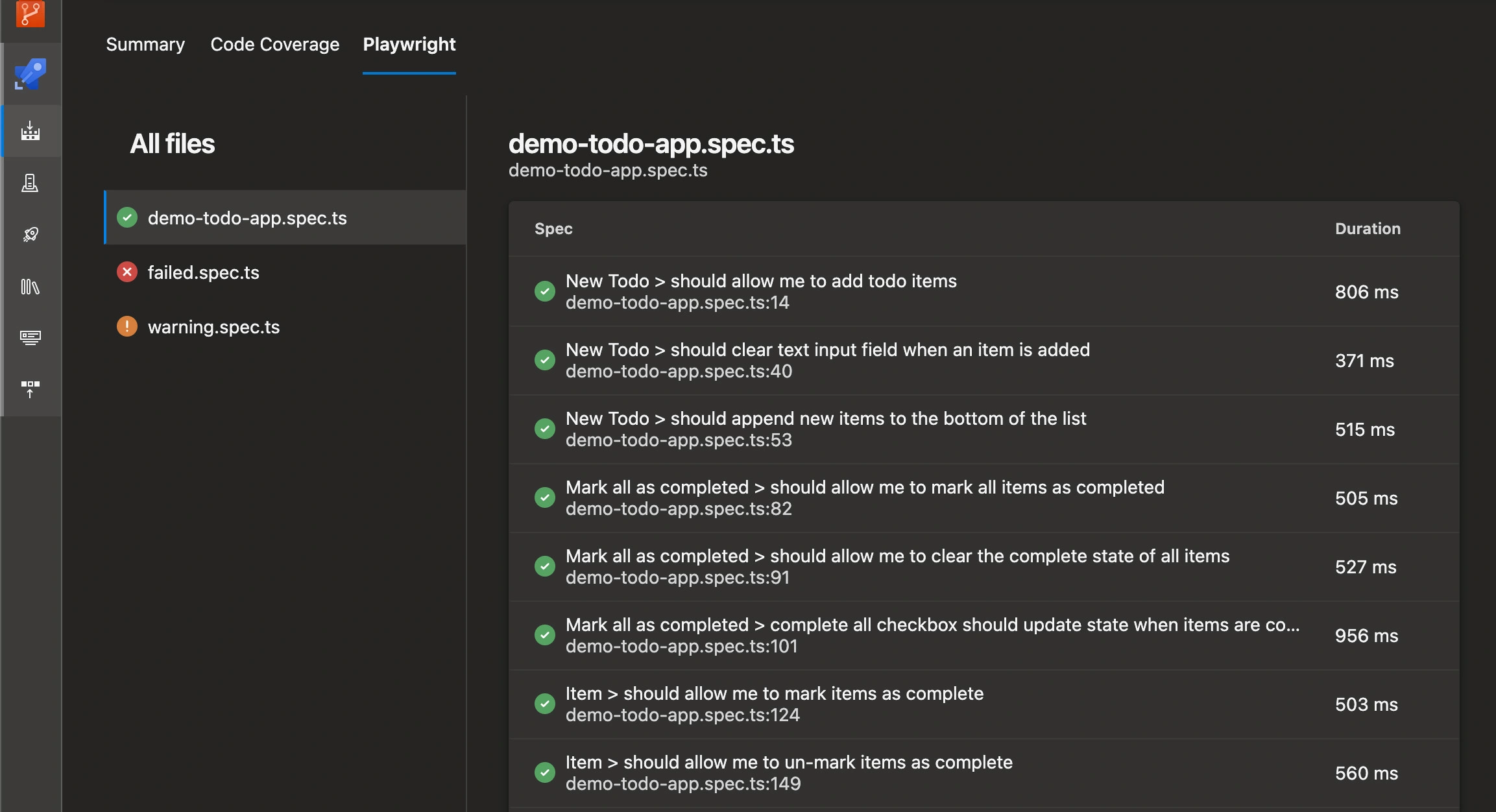This screenshot has width=1496, height=812.
Task: Click the 505 ms duration value
Action: point(1366,498)
